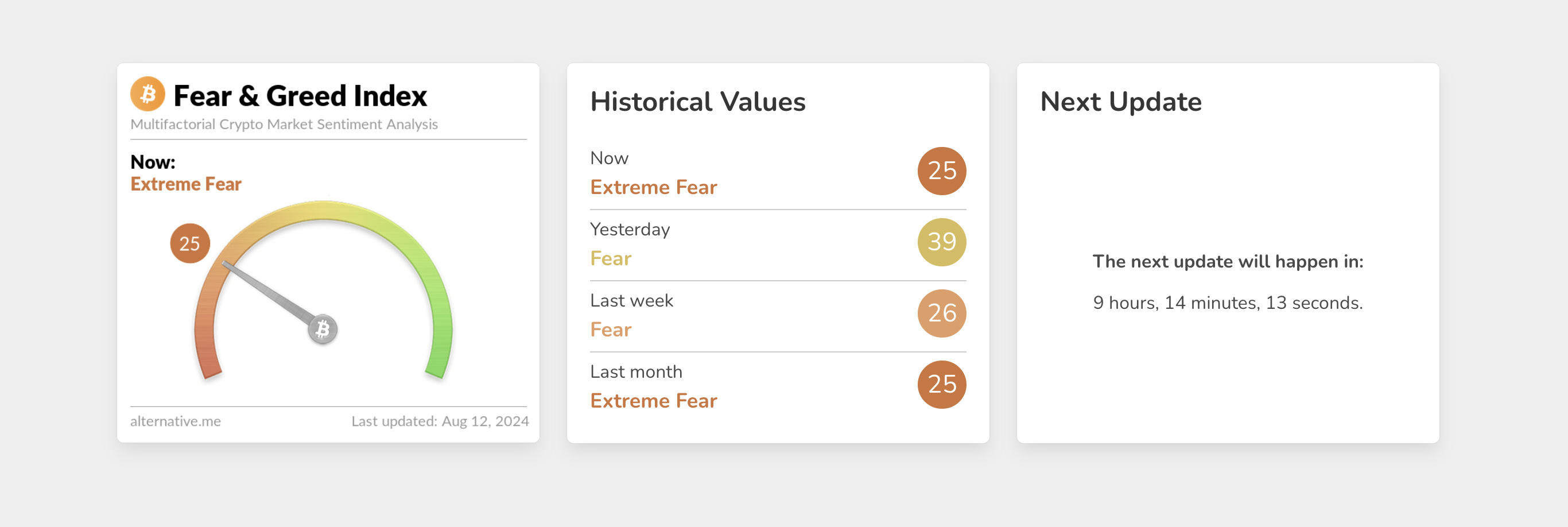Click the Next Update heading
The height and width of the screenshot is (527, 1568).
[1120, 102]
